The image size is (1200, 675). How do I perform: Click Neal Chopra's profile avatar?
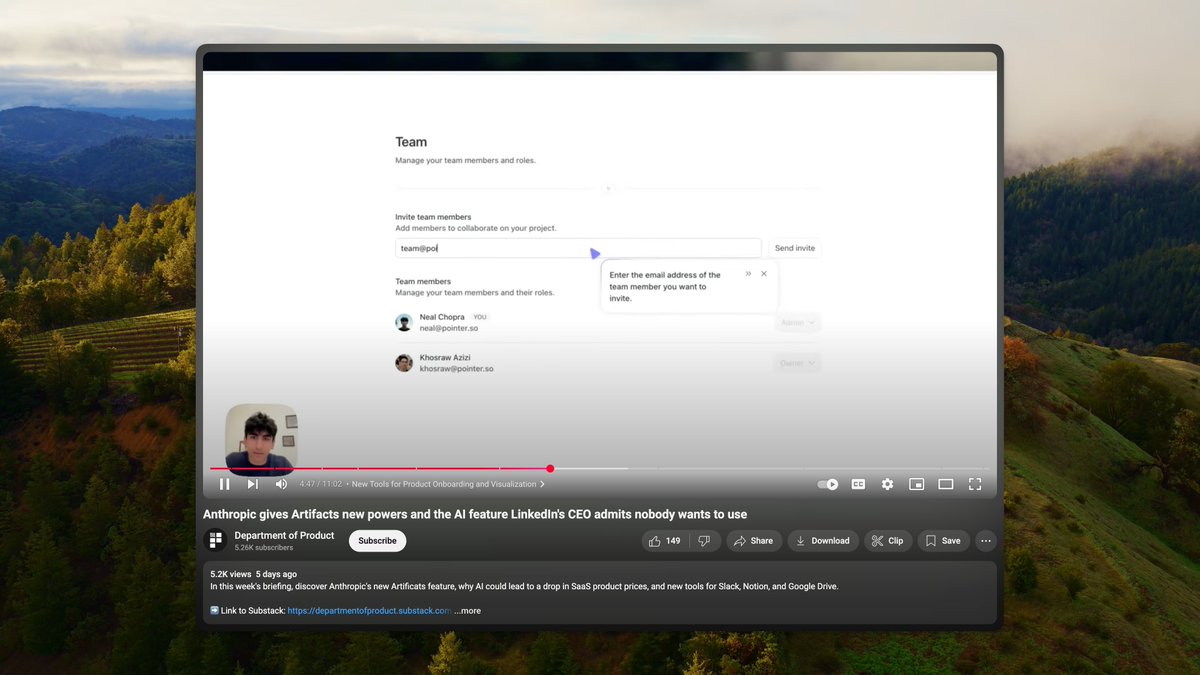(x=404, y=322)
